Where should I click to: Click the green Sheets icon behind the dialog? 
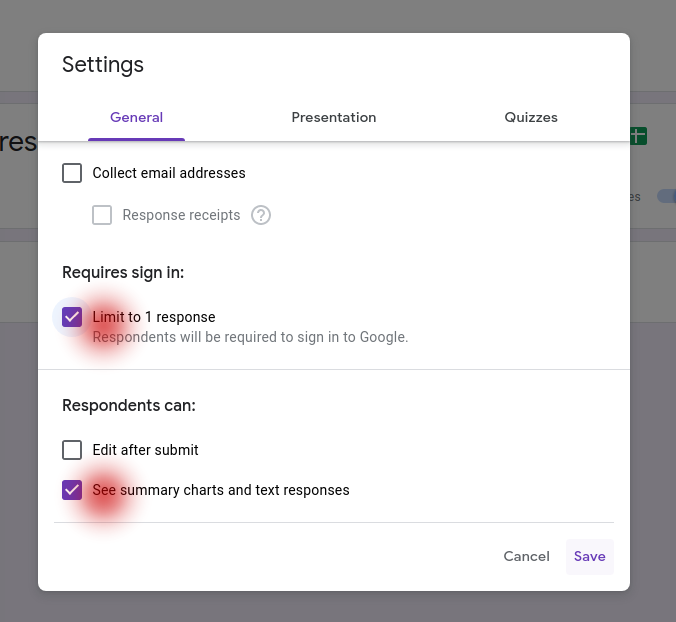pyautogui.click(x=638, y=136)
